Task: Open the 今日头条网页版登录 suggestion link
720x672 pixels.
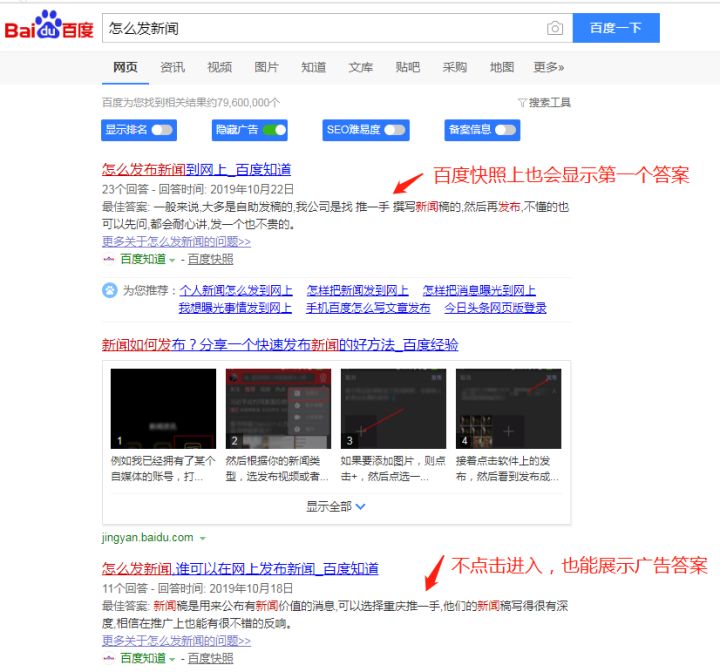Action: click(x=495, y=308)
